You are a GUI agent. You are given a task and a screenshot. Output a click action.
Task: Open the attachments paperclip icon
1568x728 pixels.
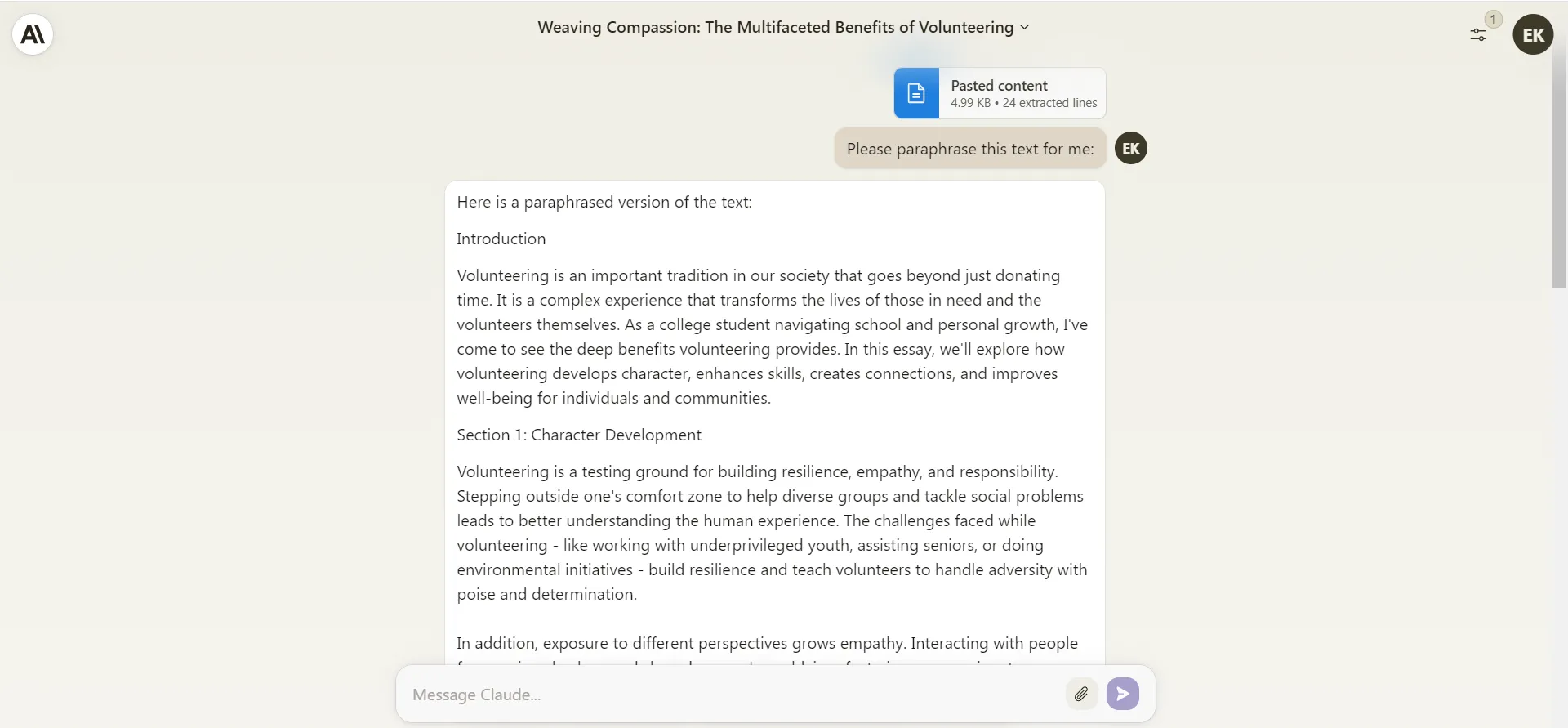point(1080,694)
